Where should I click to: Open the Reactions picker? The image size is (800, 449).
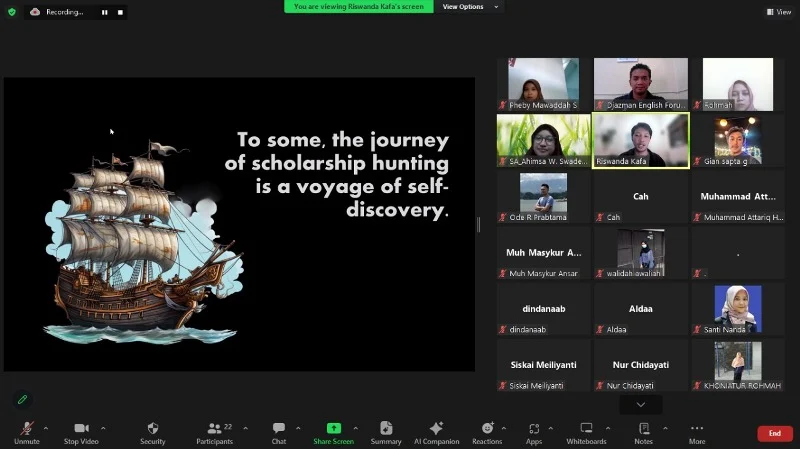click(487, 431)
